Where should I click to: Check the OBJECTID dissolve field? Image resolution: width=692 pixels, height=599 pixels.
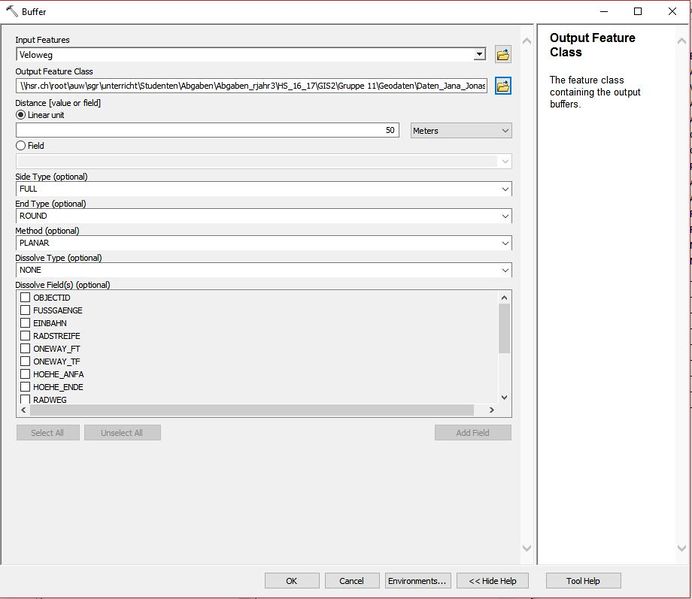click(x=26, y=298)
